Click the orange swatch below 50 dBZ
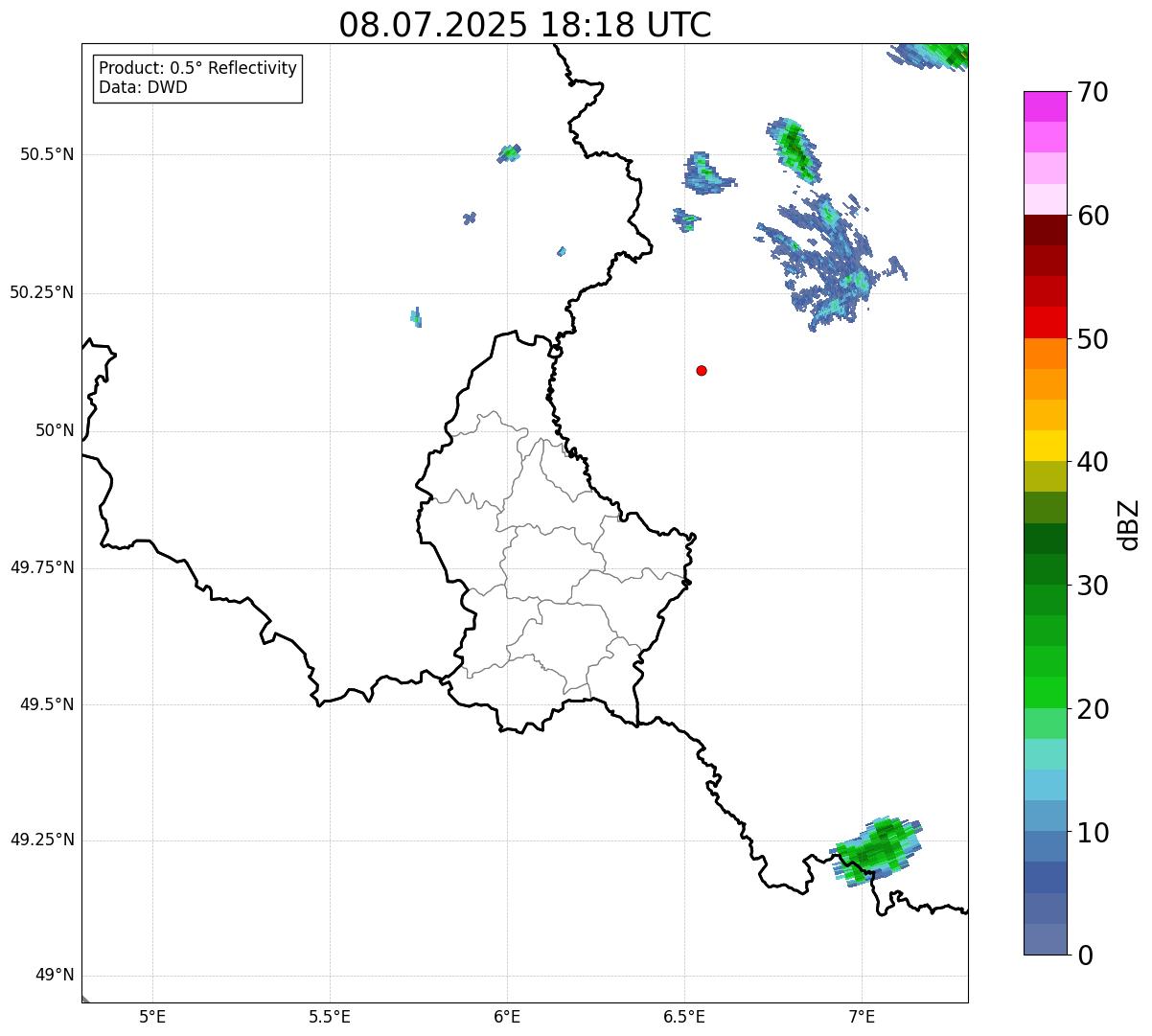Screen dimensions: 1152x1036 coord(1046,353)
